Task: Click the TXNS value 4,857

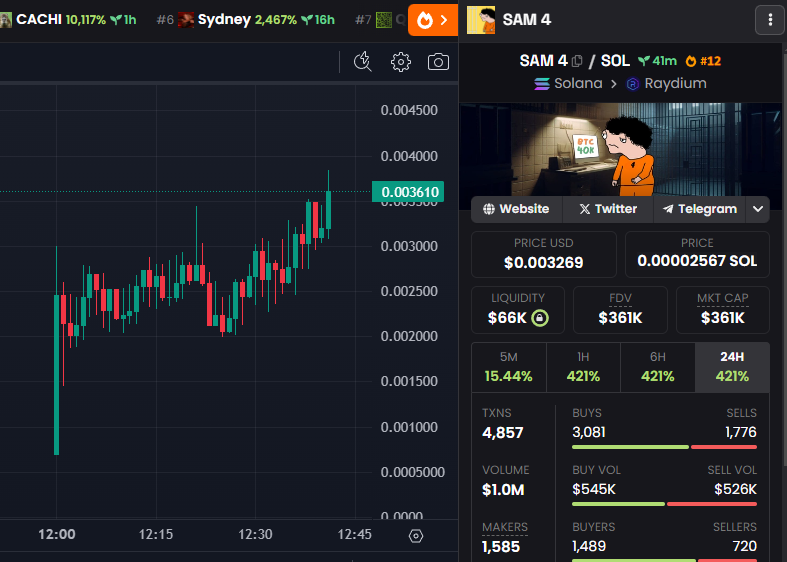Action: pos(502,433)
